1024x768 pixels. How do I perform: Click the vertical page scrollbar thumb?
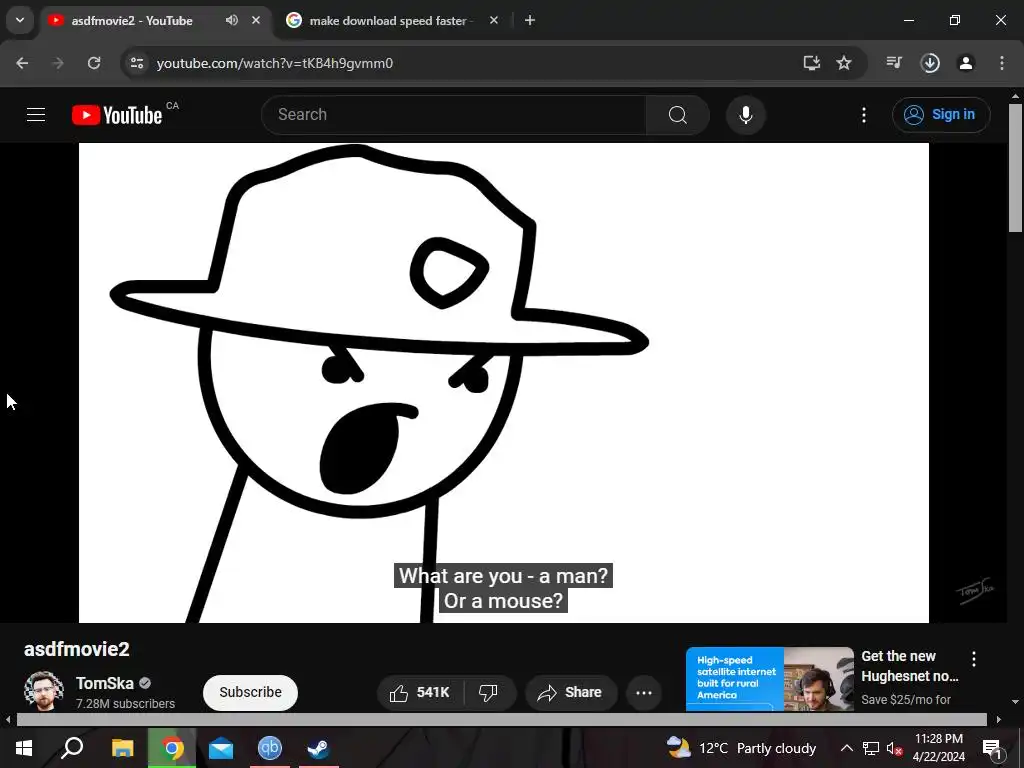(x=1015, y=167)
